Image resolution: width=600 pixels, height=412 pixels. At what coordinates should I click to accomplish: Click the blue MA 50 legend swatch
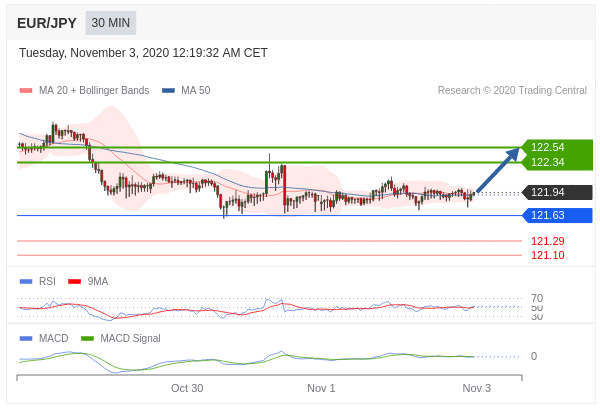tap(168, 91)
